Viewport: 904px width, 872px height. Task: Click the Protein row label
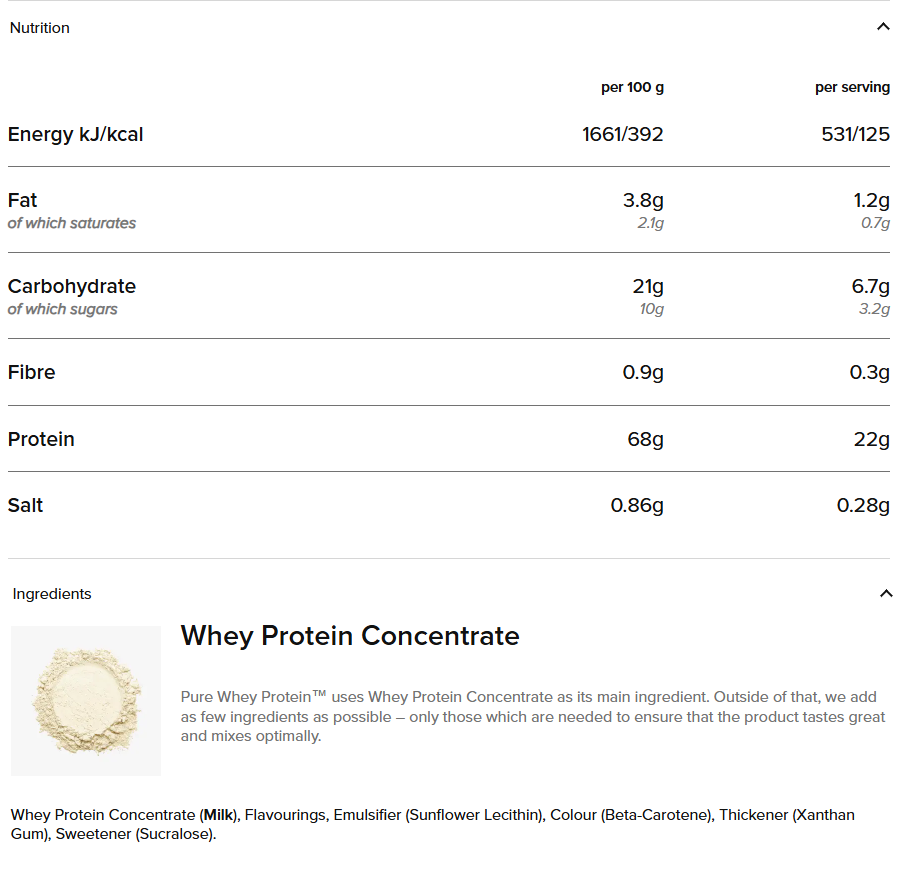click(41, 439)
